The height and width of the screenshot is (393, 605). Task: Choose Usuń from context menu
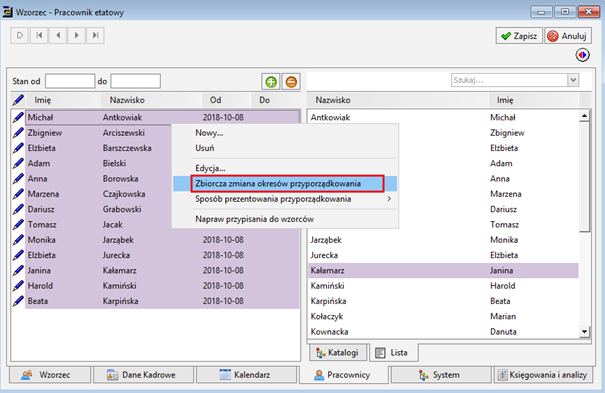285,148
